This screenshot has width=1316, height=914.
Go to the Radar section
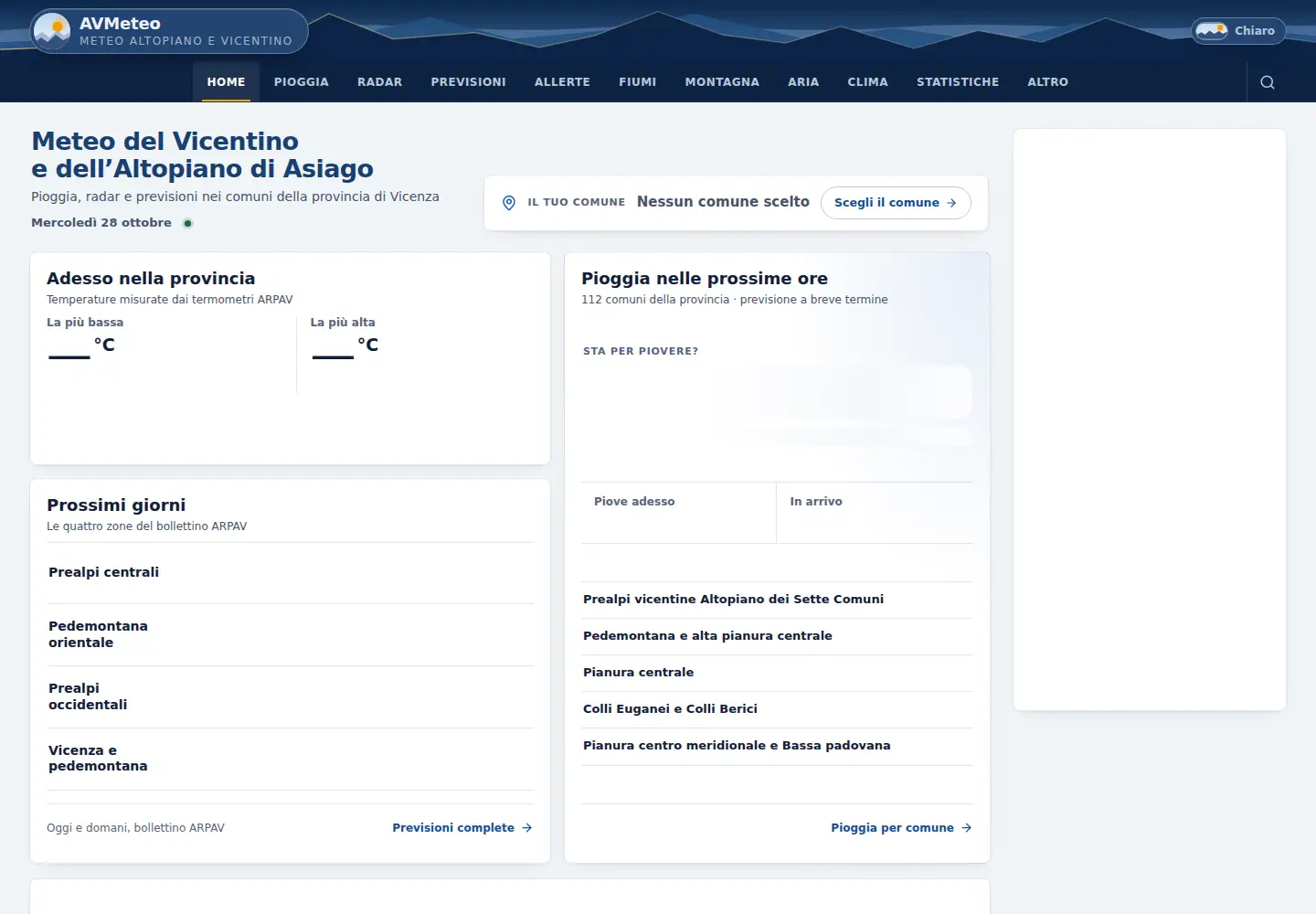click(x=379, y=82)
